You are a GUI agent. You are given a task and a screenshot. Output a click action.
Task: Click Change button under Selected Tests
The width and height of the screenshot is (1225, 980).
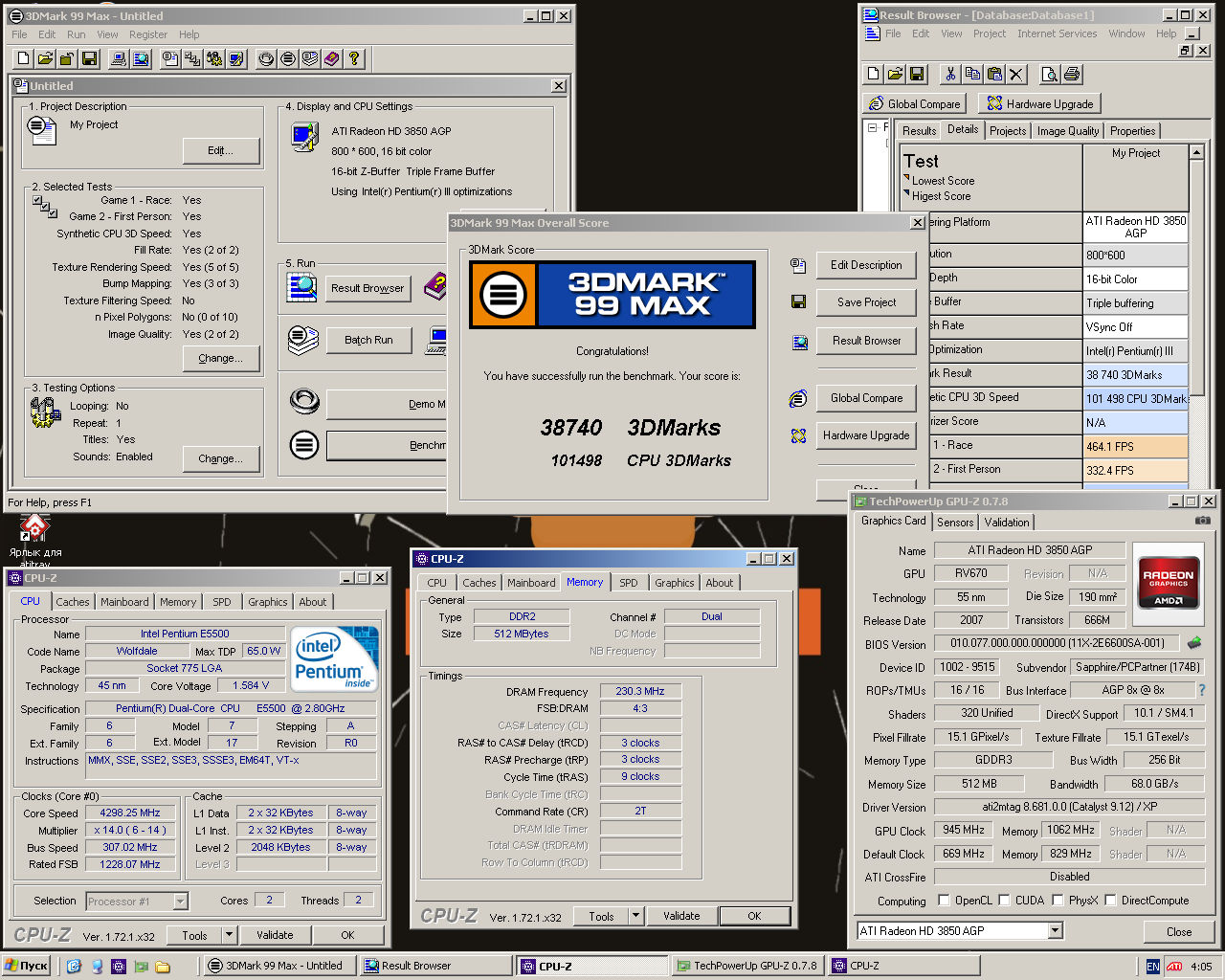tap(220, 358)
